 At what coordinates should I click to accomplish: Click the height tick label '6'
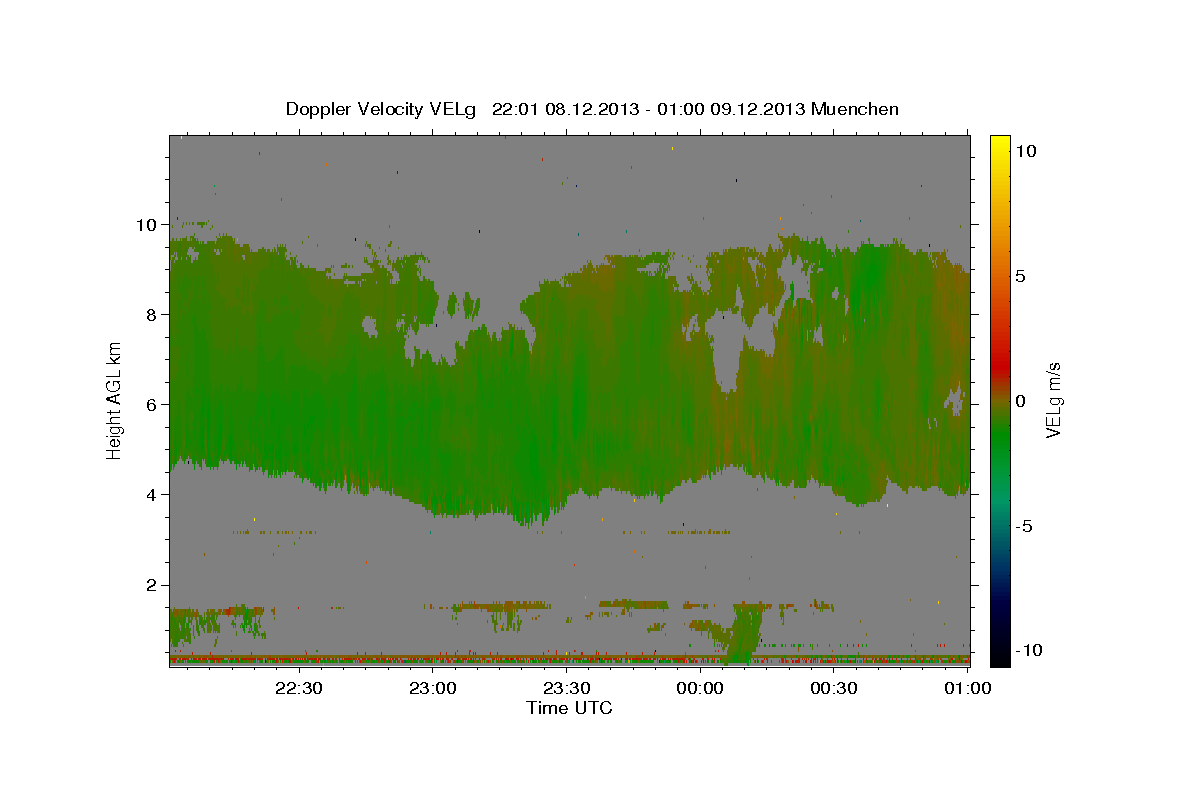point(154,405)
